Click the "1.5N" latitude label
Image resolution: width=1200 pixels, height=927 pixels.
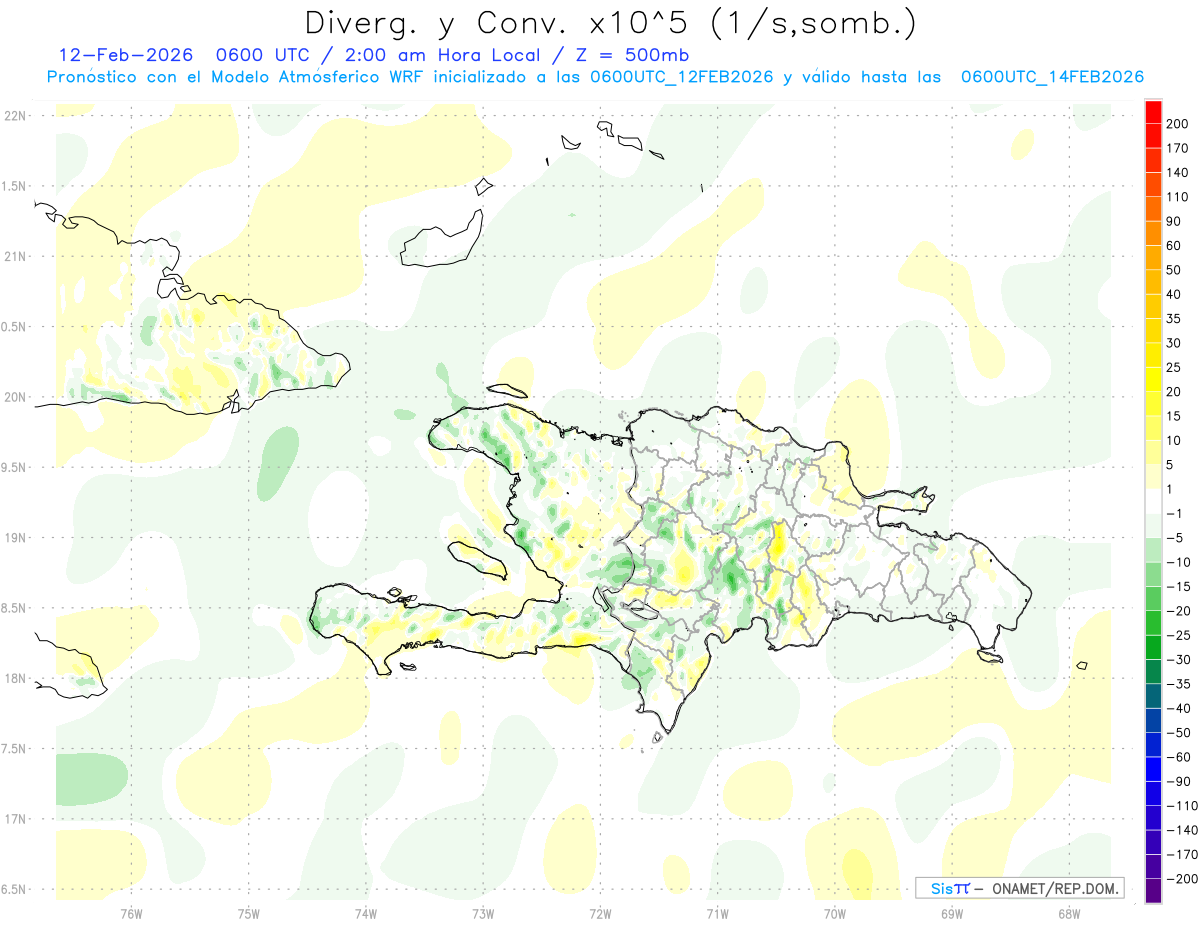[x=15, y=186]
